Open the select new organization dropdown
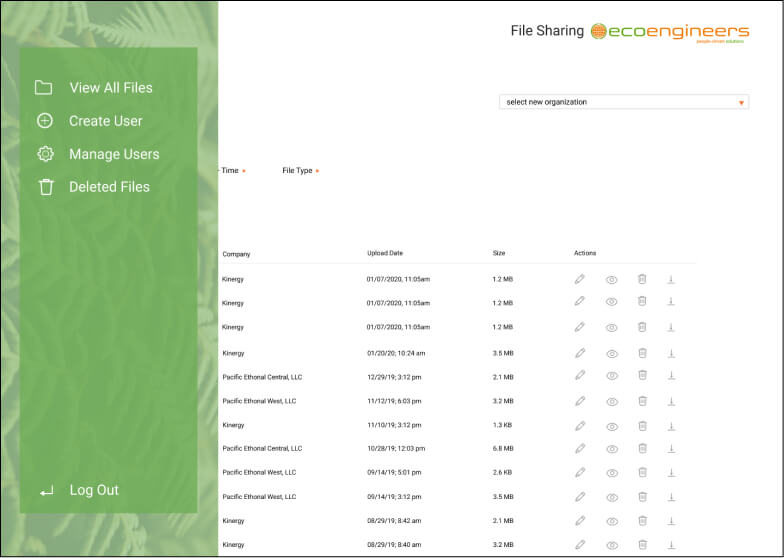Screen dimensions: 784x558 624,102
